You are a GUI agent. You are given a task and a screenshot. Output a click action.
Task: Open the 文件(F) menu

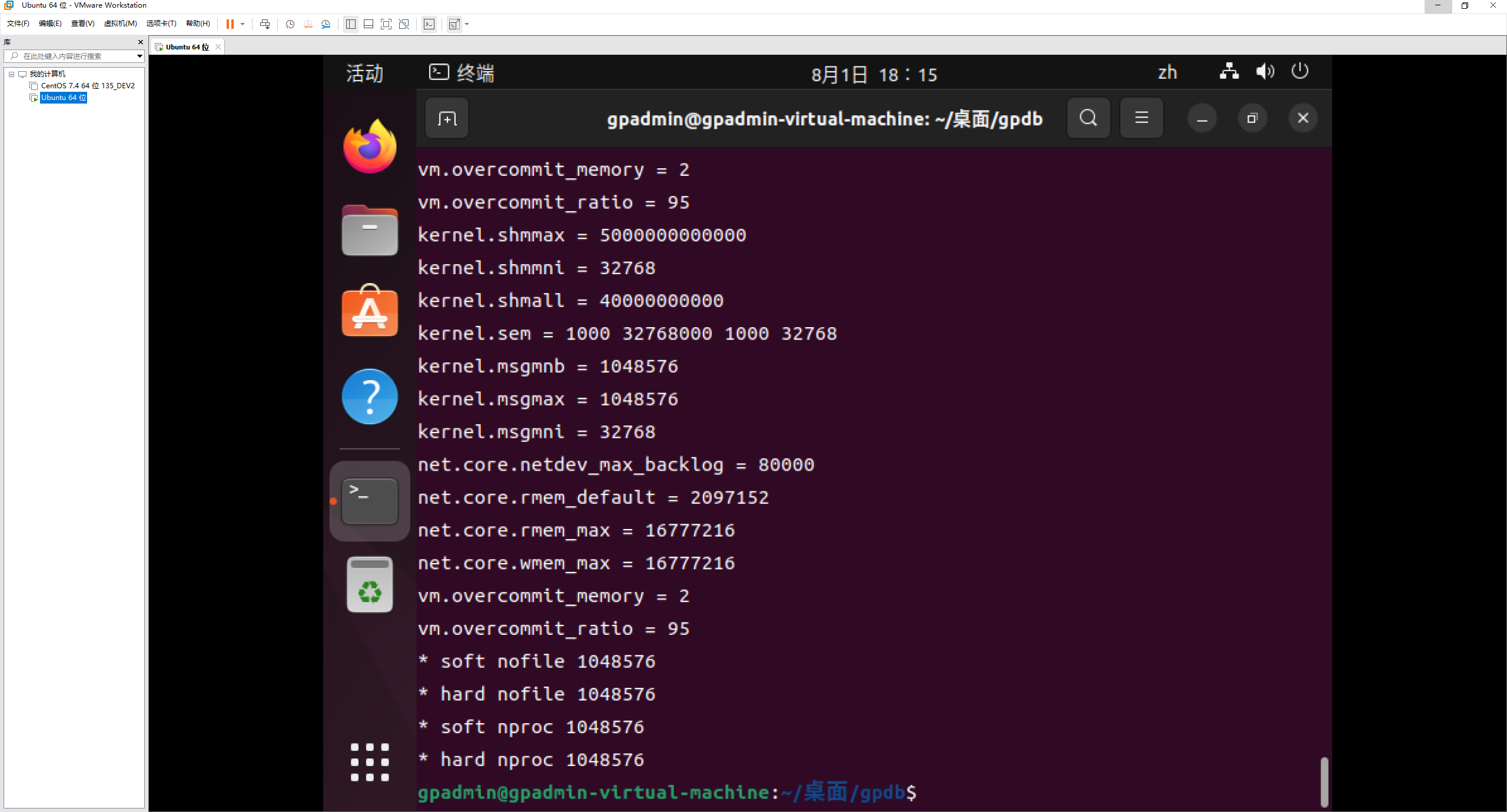[18, 24]
